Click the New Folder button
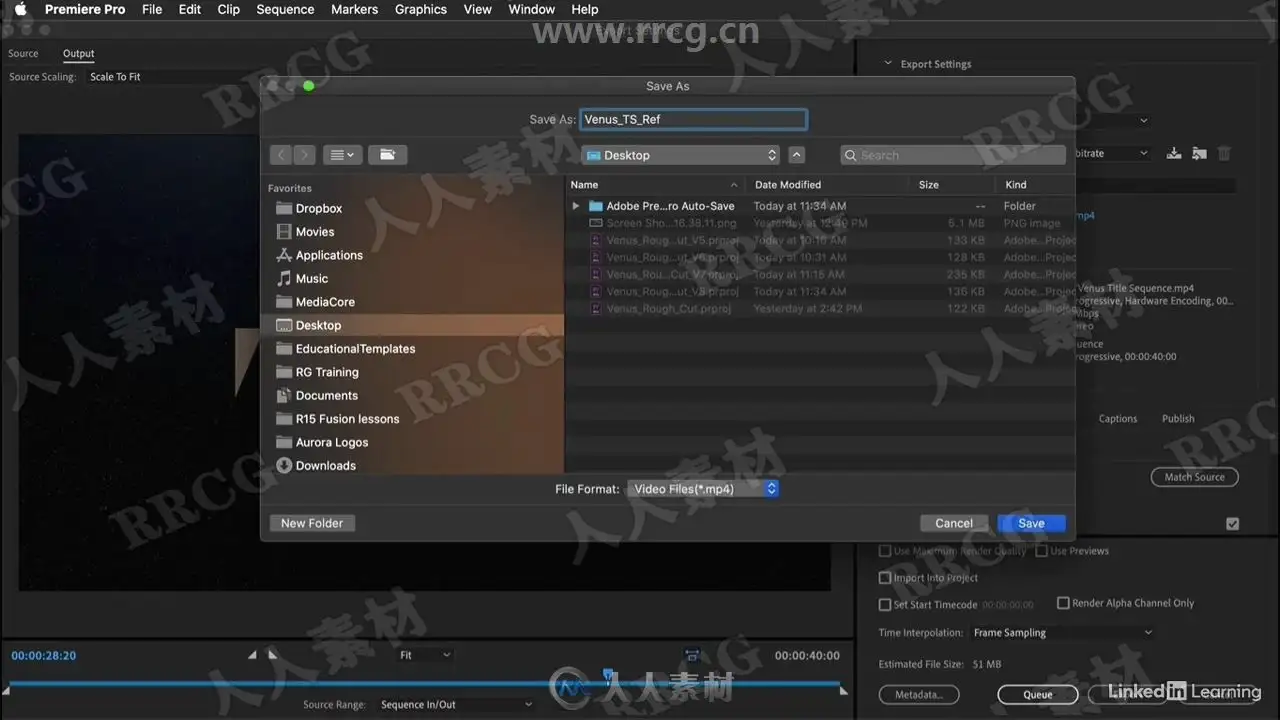Viewport: 1280px width, 720px height. (312, 523)
